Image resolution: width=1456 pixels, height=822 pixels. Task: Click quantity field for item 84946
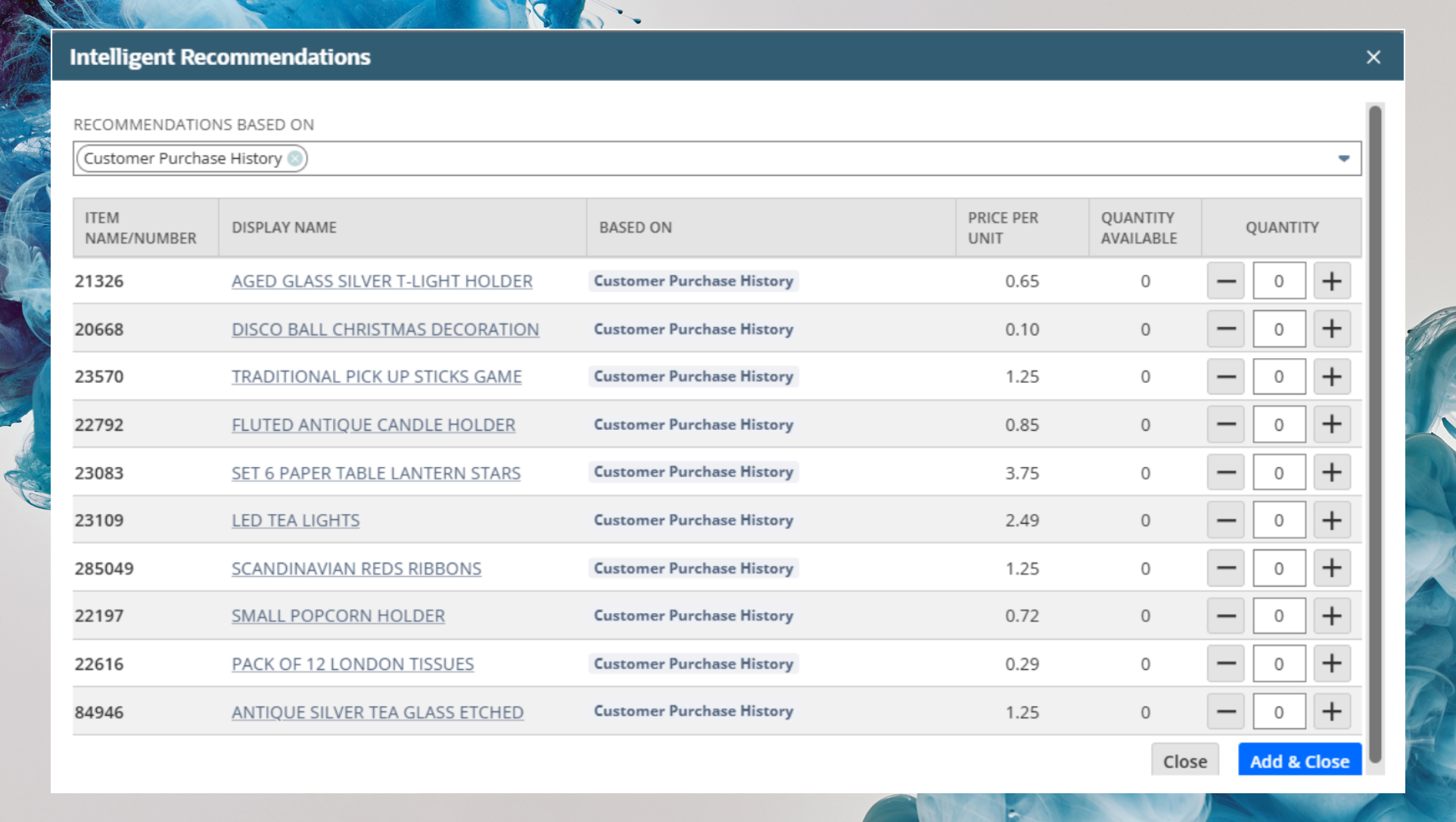point(1279,711)
